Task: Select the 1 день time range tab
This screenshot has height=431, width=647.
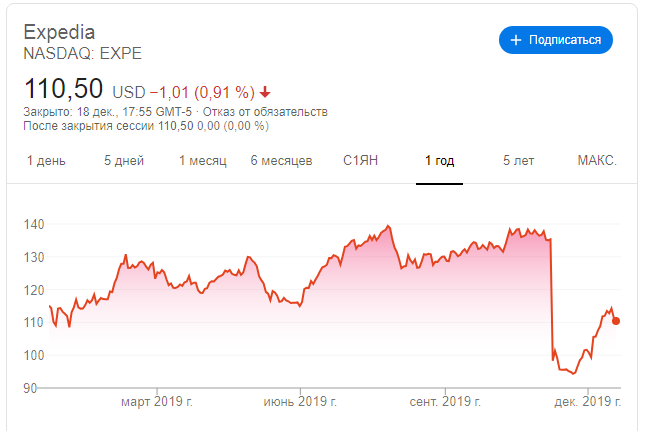Action: click(x=46, y=160)
